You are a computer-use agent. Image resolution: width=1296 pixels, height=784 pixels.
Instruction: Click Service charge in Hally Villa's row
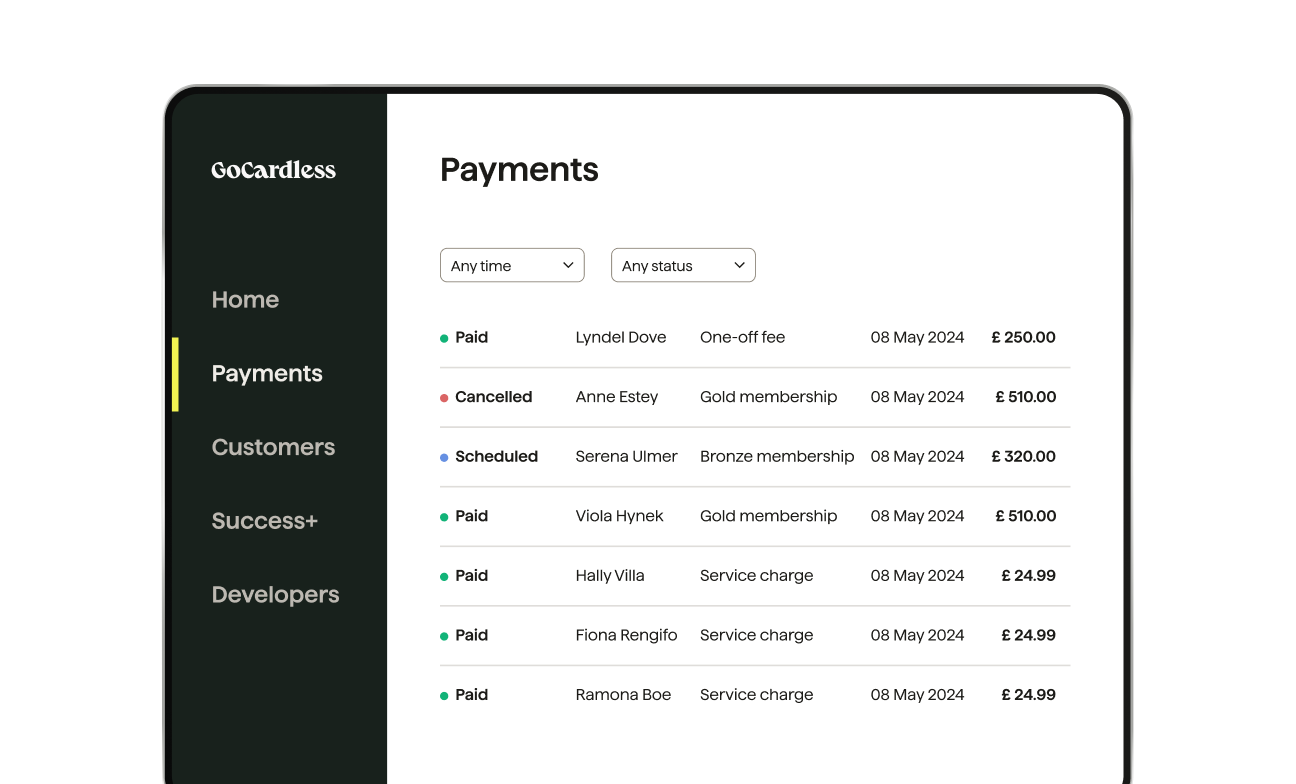pos(757,576)
